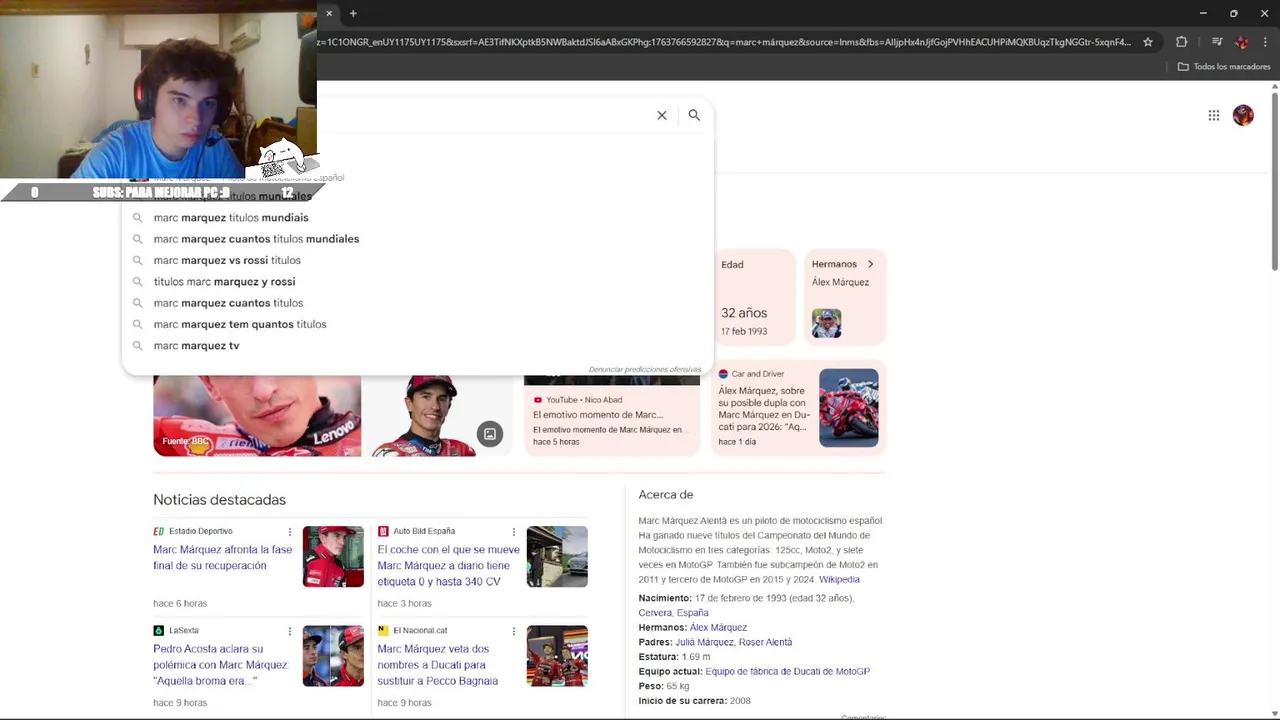1280x720 pixels.
Task: Click Estadio Deportivo source logo
Action: click(158, 531)
